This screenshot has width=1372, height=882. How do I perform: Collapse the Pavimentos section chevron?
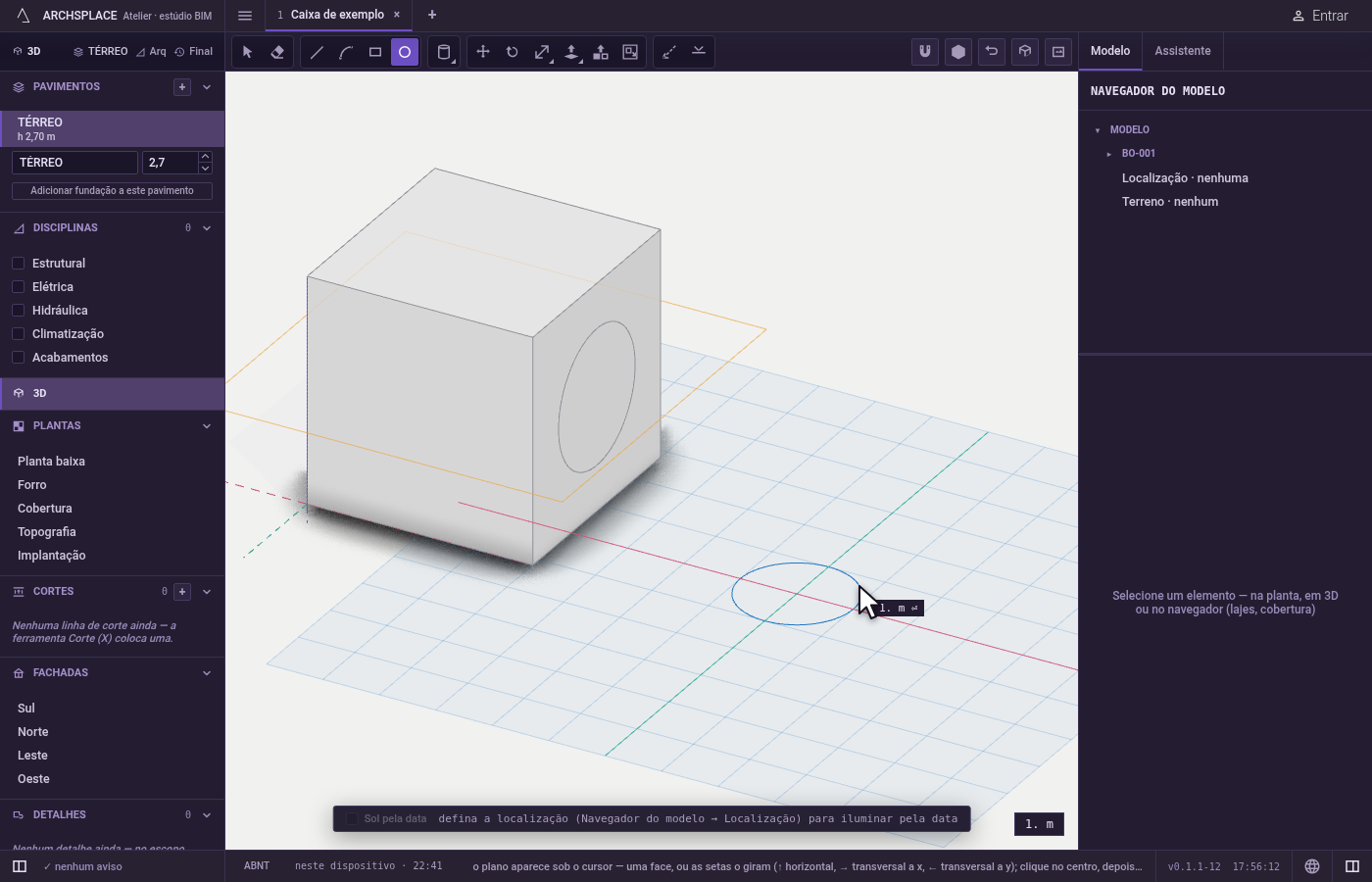click(207, 87)
